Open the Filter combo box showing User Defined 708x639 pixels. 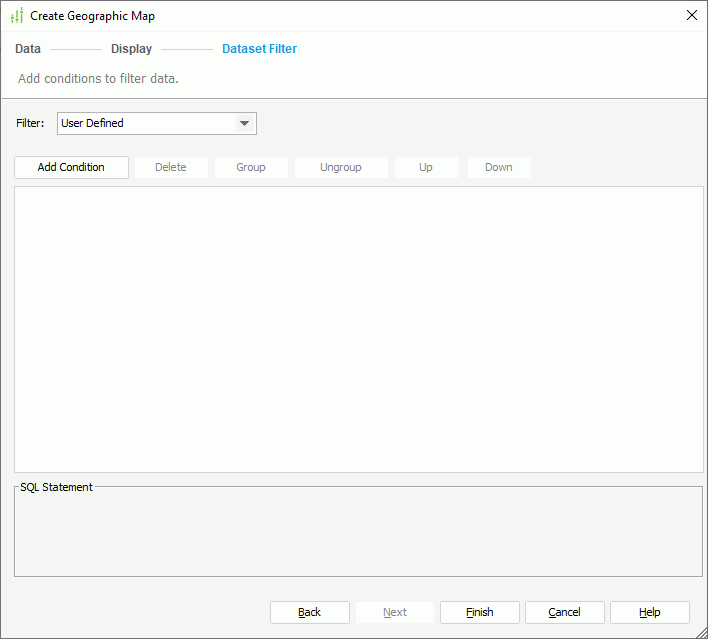145,123
